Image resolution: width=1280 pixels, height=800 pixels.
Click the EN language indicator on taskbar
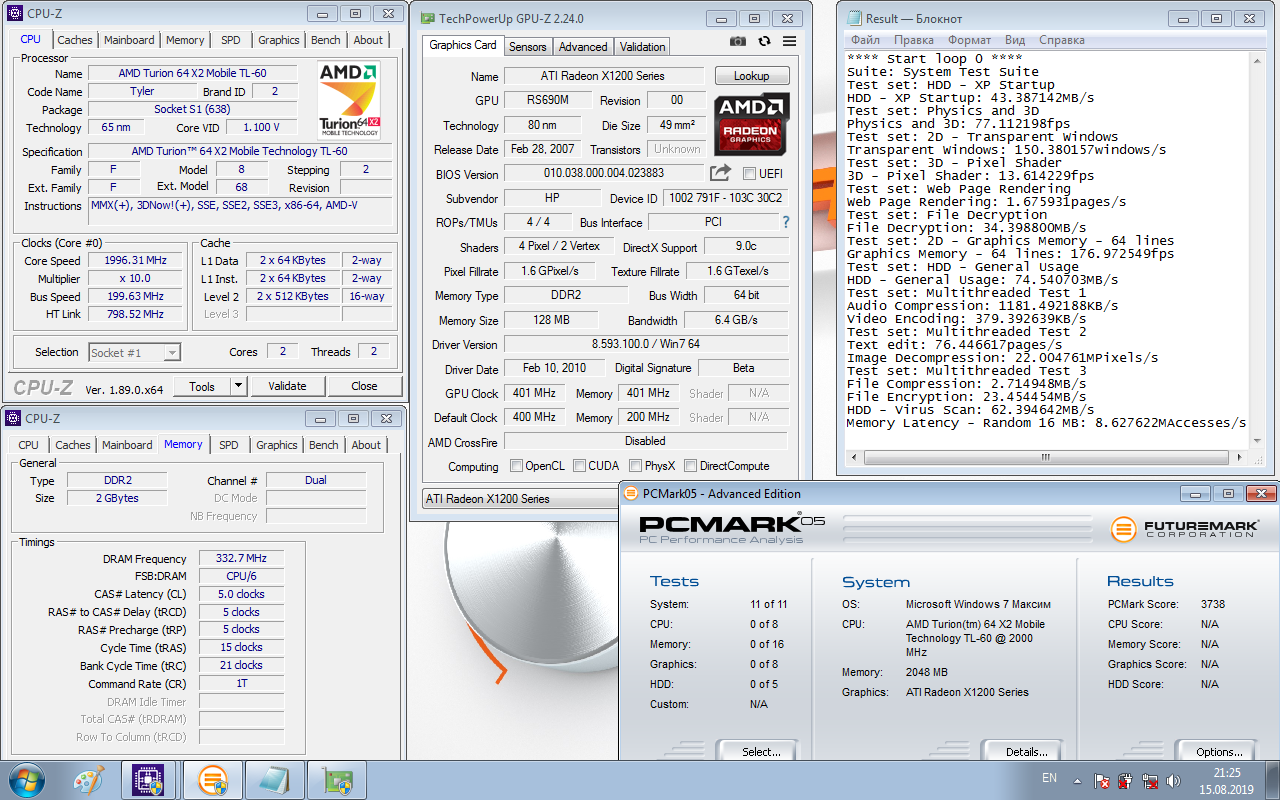point(1049,778)
